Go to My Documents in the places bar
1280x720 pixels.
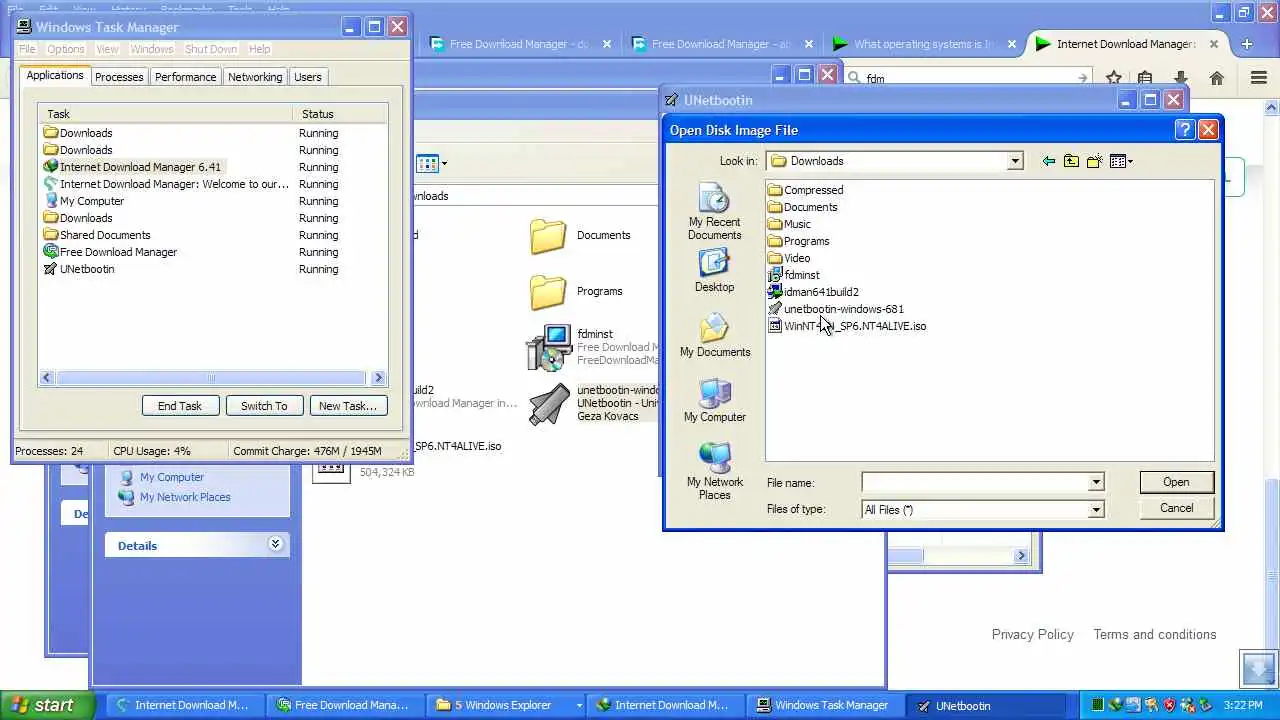pyautogui.click(x=714, y=336)
